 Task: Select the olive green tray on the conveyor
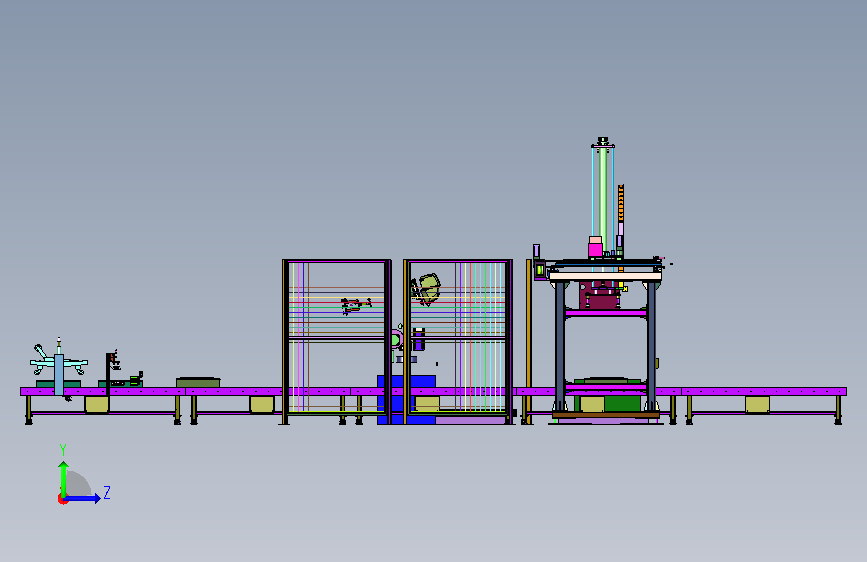[x=198, y=382]
